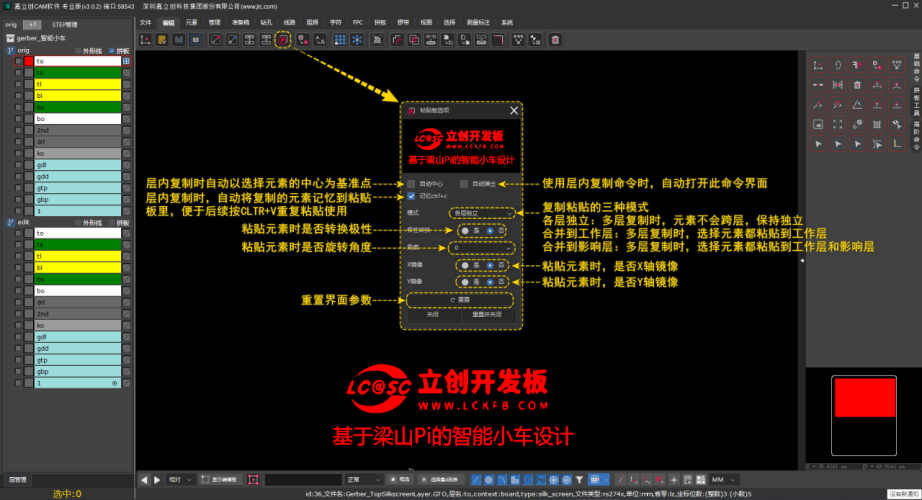Select yellow 'tl' layer in orig group

(78, 84)
